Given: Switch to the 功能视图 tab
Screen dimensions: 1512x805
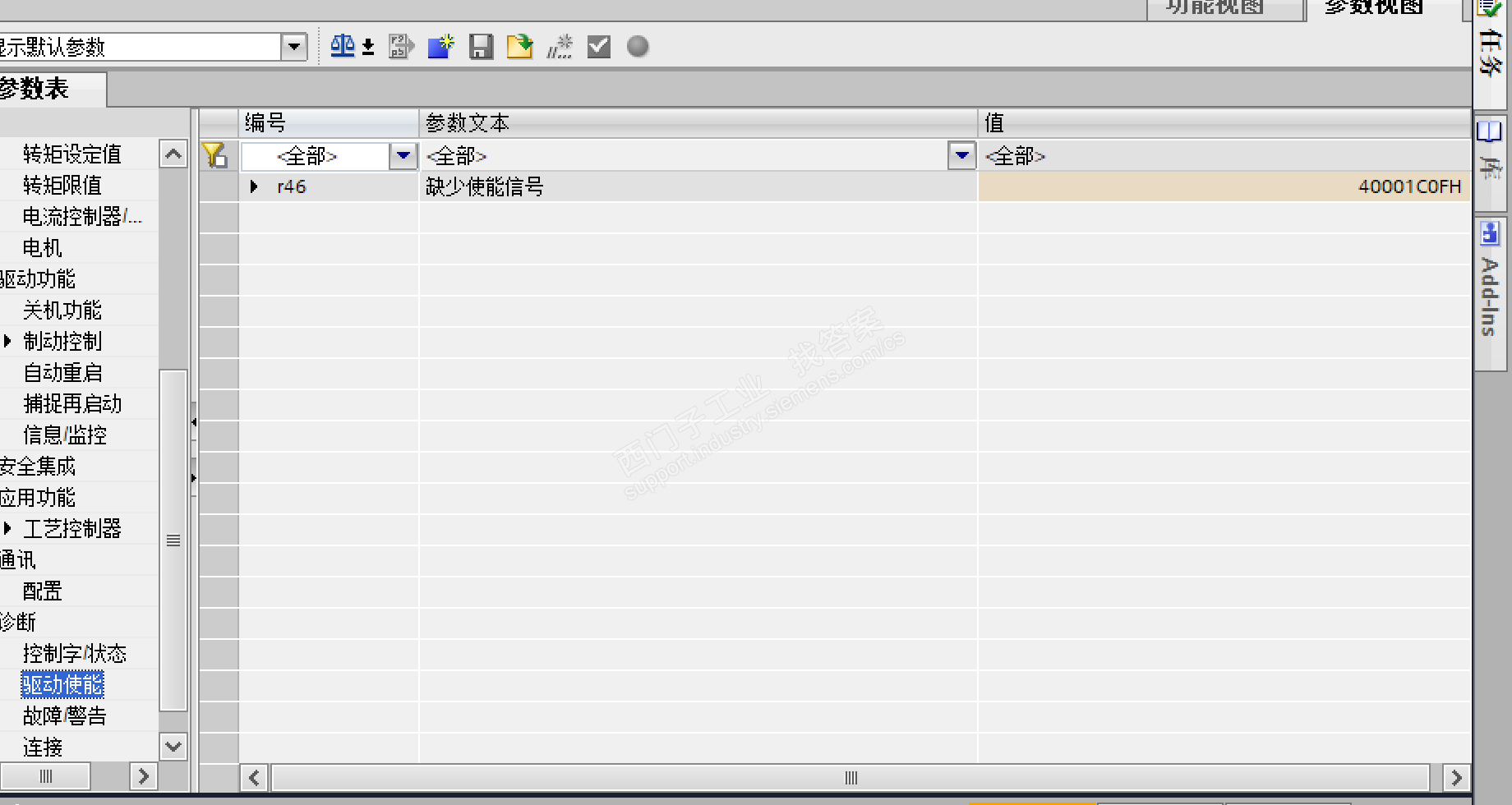Looking at the screenshot, I should click(1215, 8).
